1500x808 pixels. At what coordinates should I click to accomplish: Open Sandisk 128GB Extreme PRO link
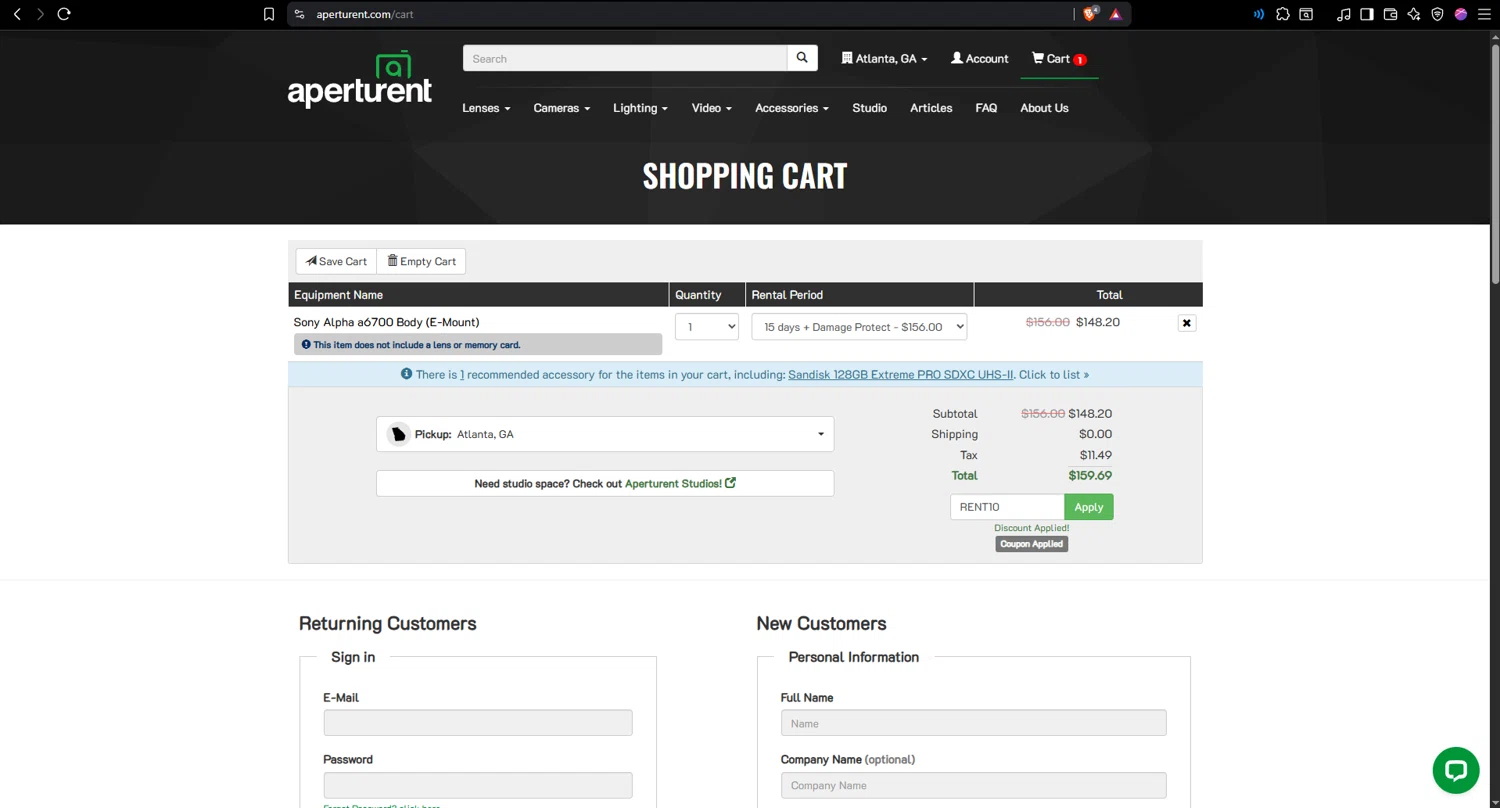point(900,375)
